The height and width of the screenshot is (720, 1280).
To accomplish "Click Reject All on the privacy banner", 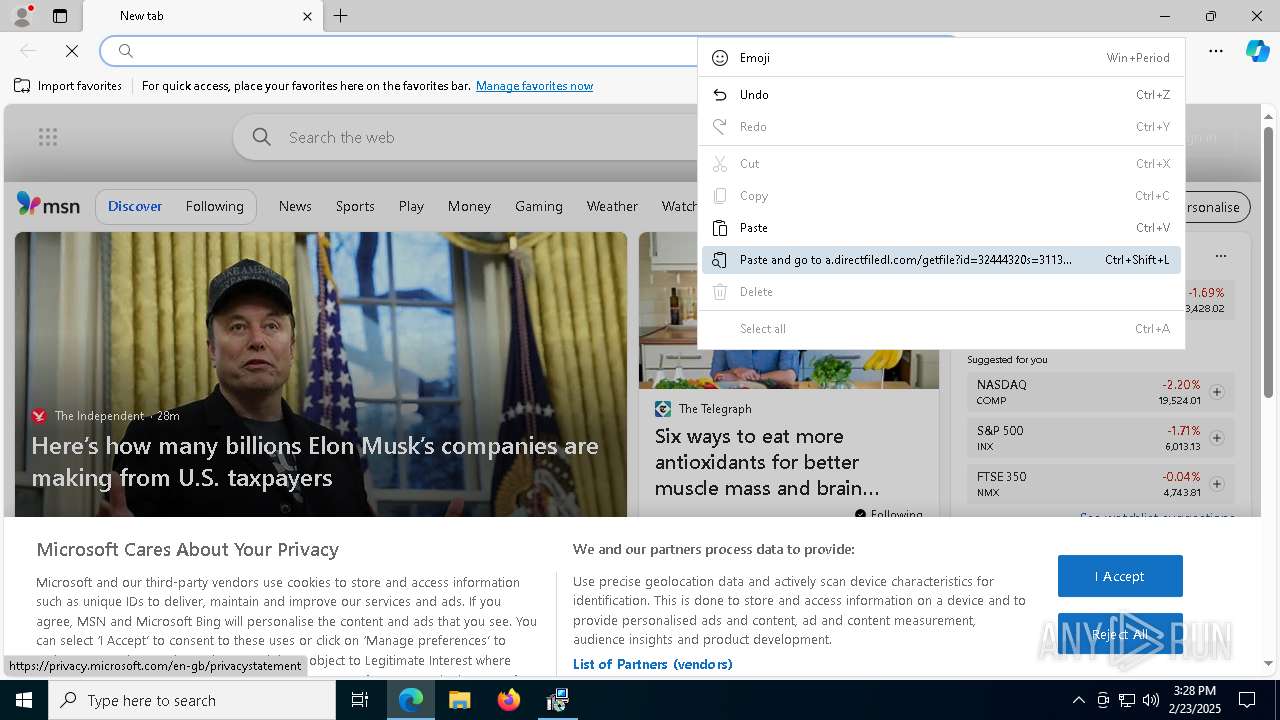I will pyautogui.click(x=1120, y=634).
